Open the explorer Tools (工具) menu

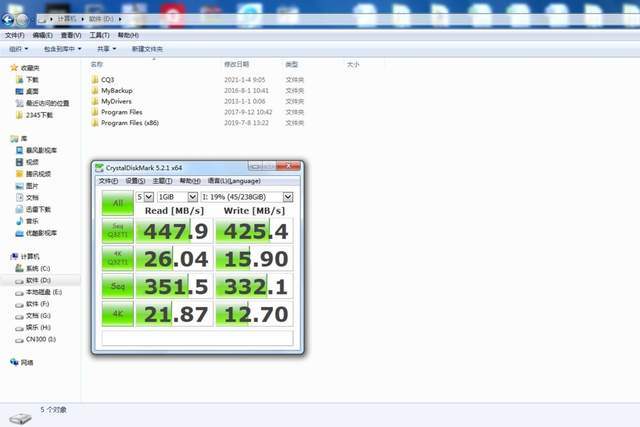[99, 35]
